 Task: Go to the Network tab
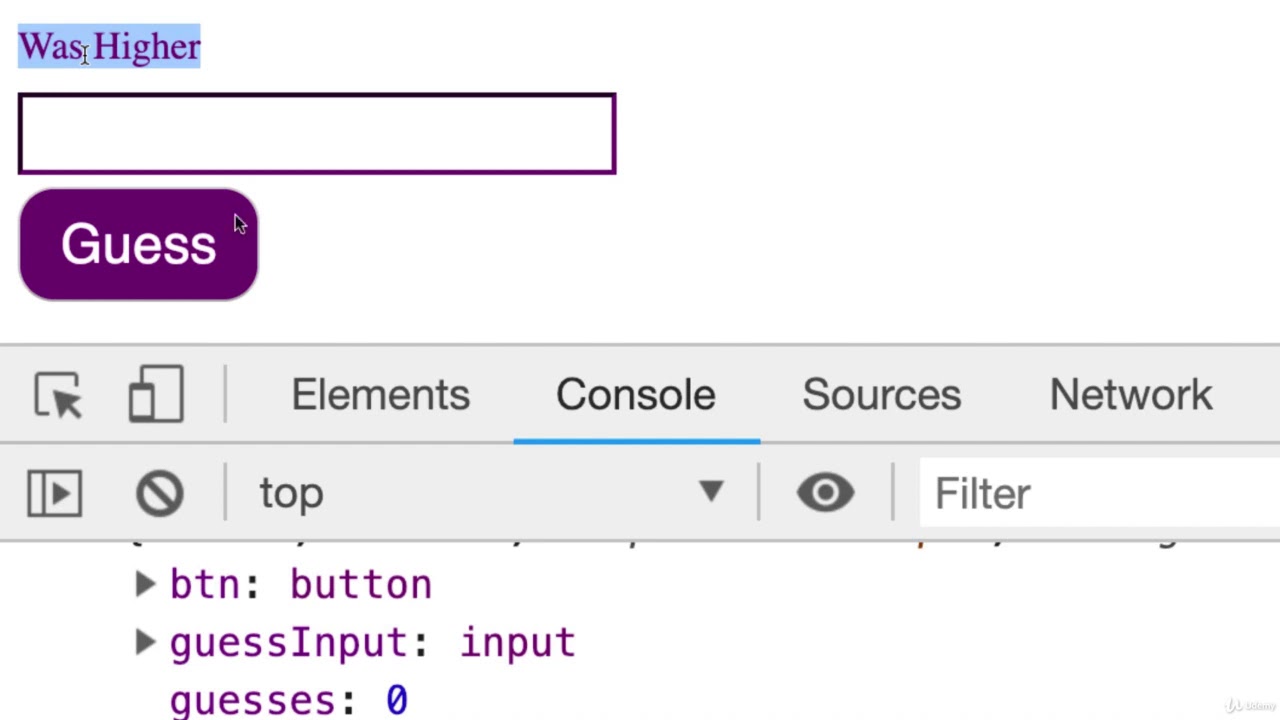coord(1131,395)
